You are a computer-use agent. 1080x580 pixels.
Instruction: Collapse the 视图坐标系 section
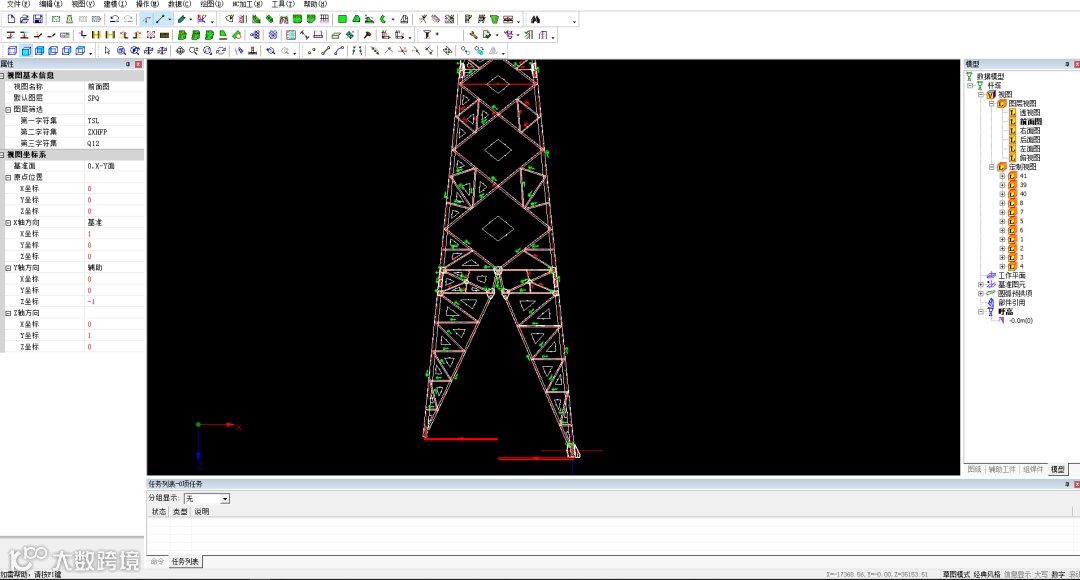click(3, 154)
